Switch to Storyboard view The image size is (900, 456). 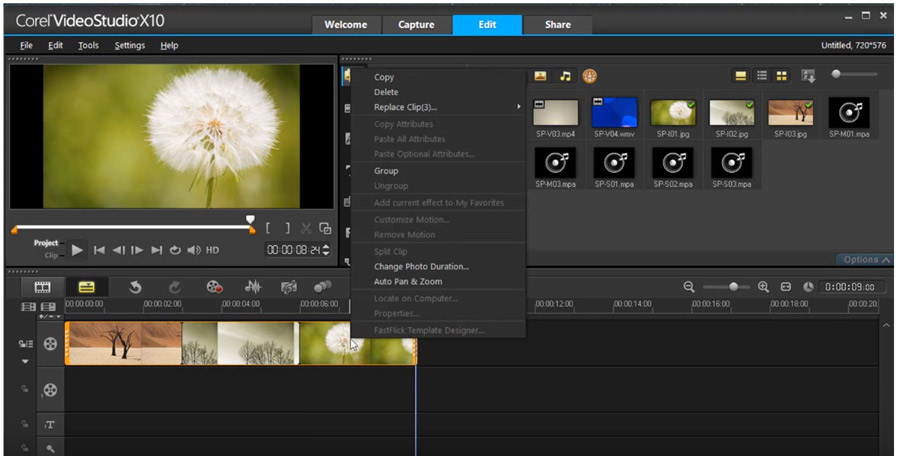43,287
